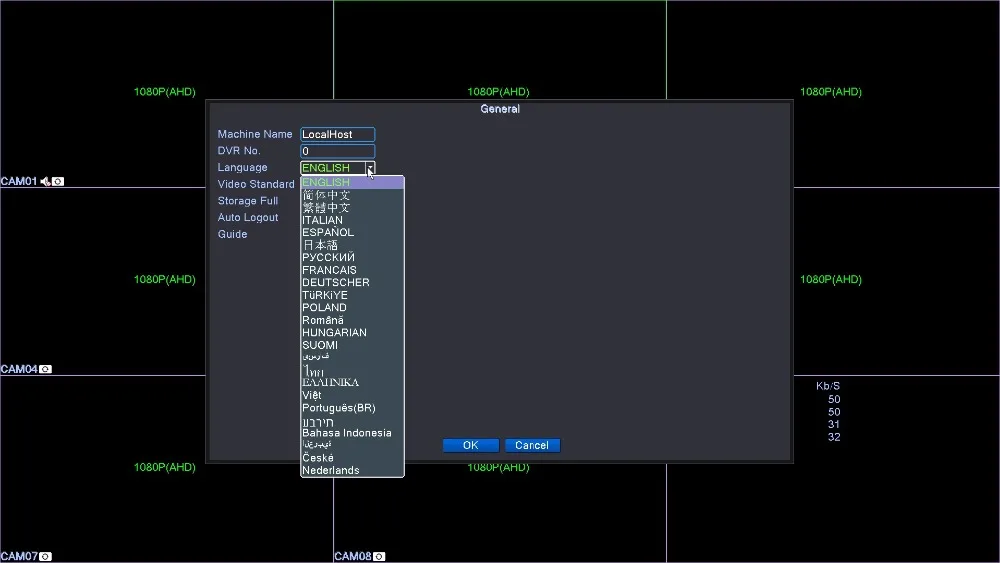Choose Português(BR) language option

[x=352, y=408]
